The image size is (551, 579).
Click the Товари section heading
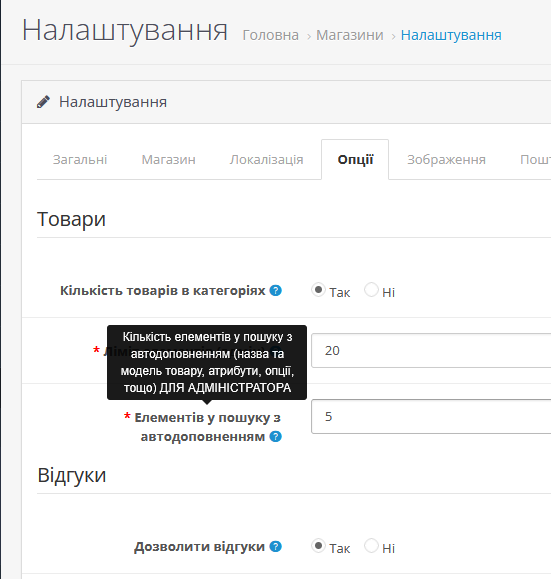click(71, 219)
